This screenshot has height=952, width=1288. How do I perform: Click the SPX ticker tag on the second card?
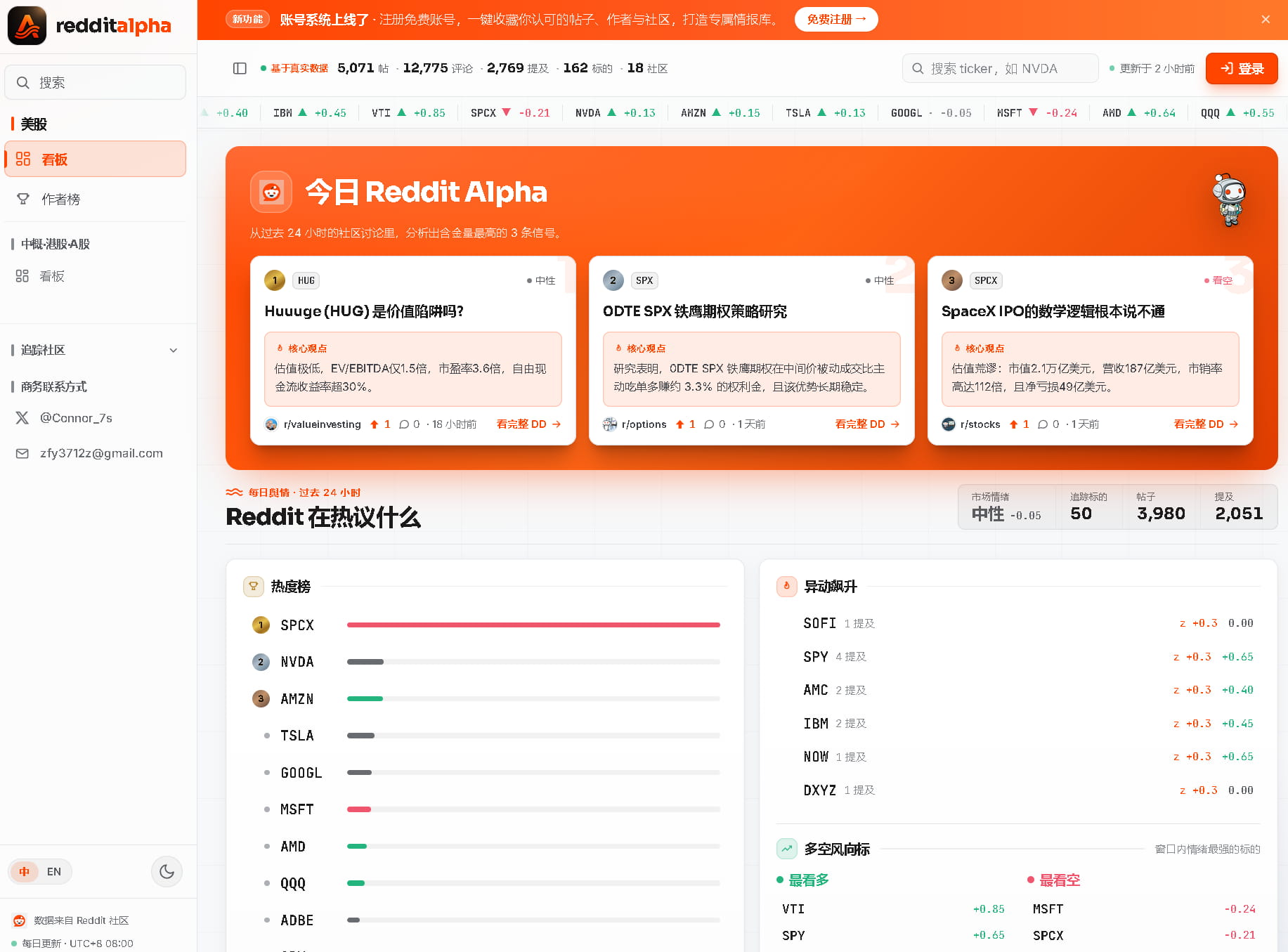(x=644, y=280)
